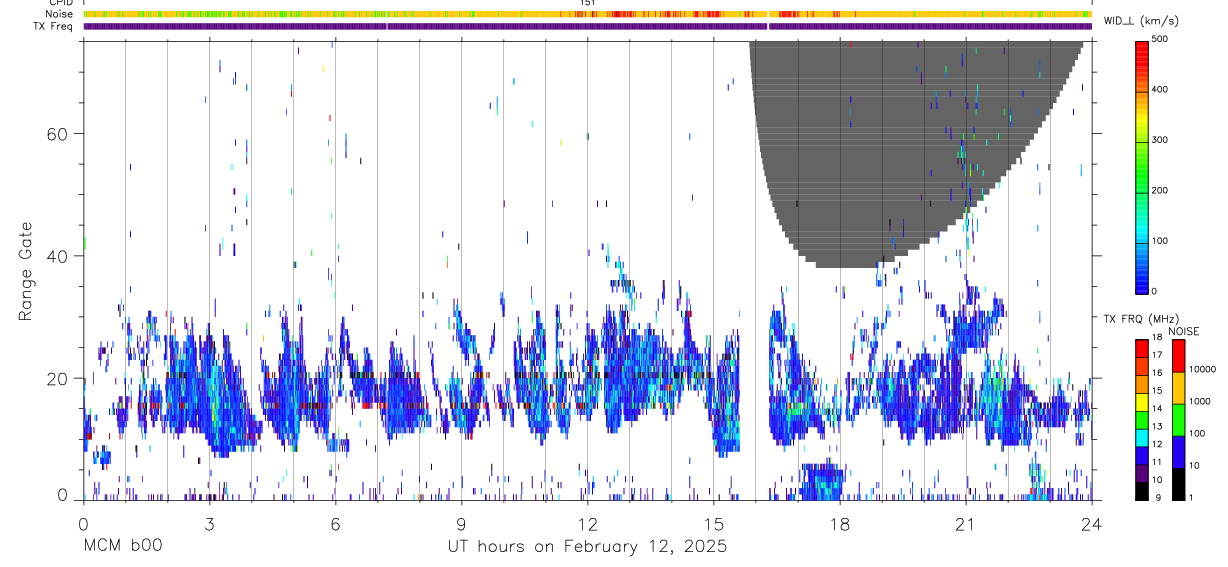Click the '151' CPID value above the plot
Screen dimensions: 1228x567
tap(587, 3)
